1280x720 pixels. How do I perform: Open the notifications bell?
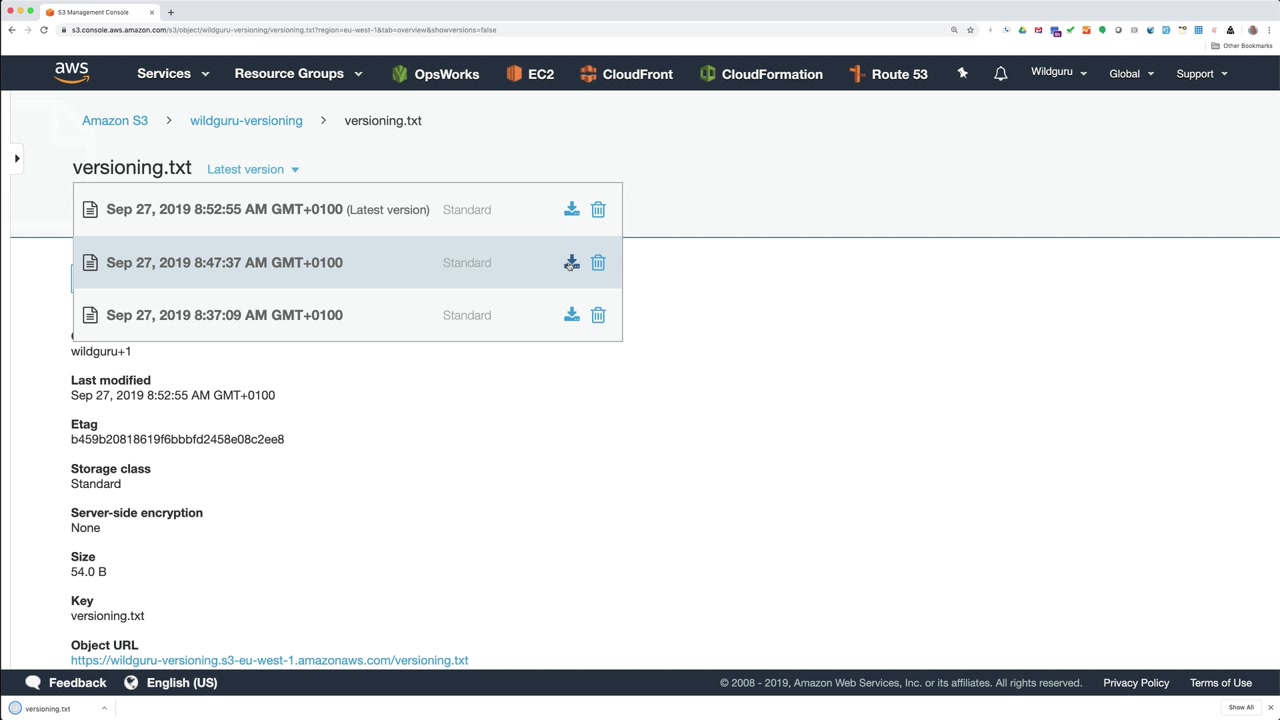point(1000,73)
